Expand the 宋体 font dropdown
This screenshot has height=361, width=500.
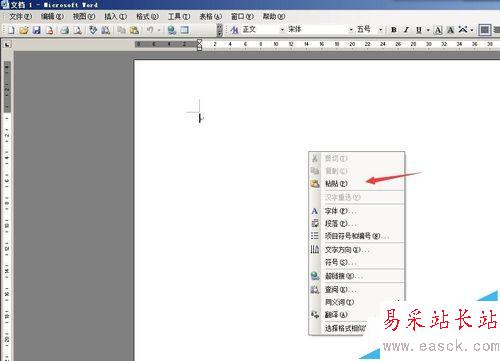click(351, 30)
